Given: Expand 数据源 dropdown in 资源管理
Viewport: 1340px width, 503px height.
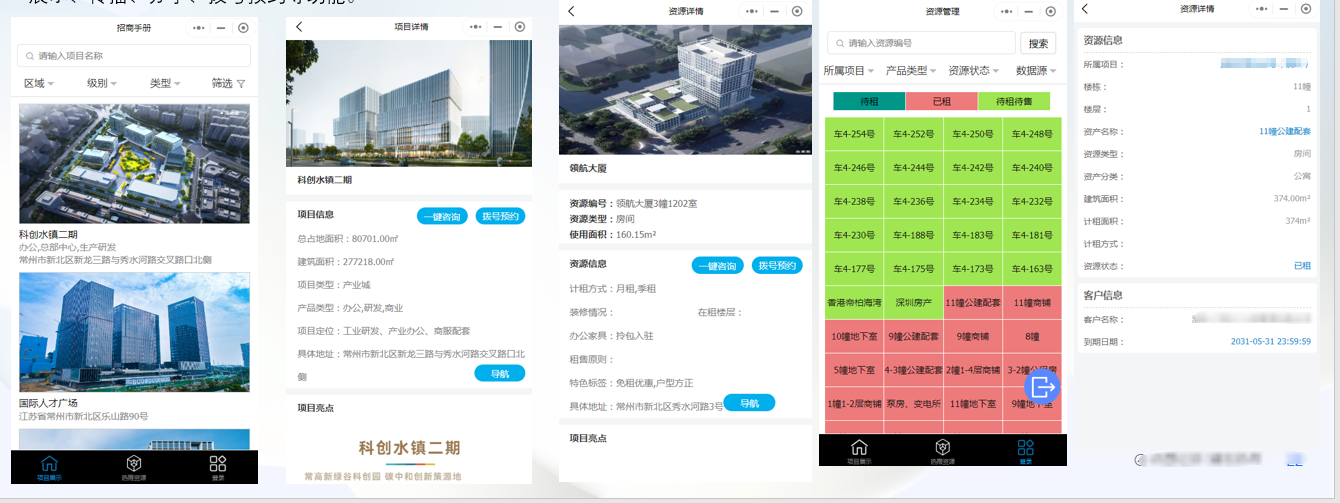Looking at the screenshot, I should 1036,71.
